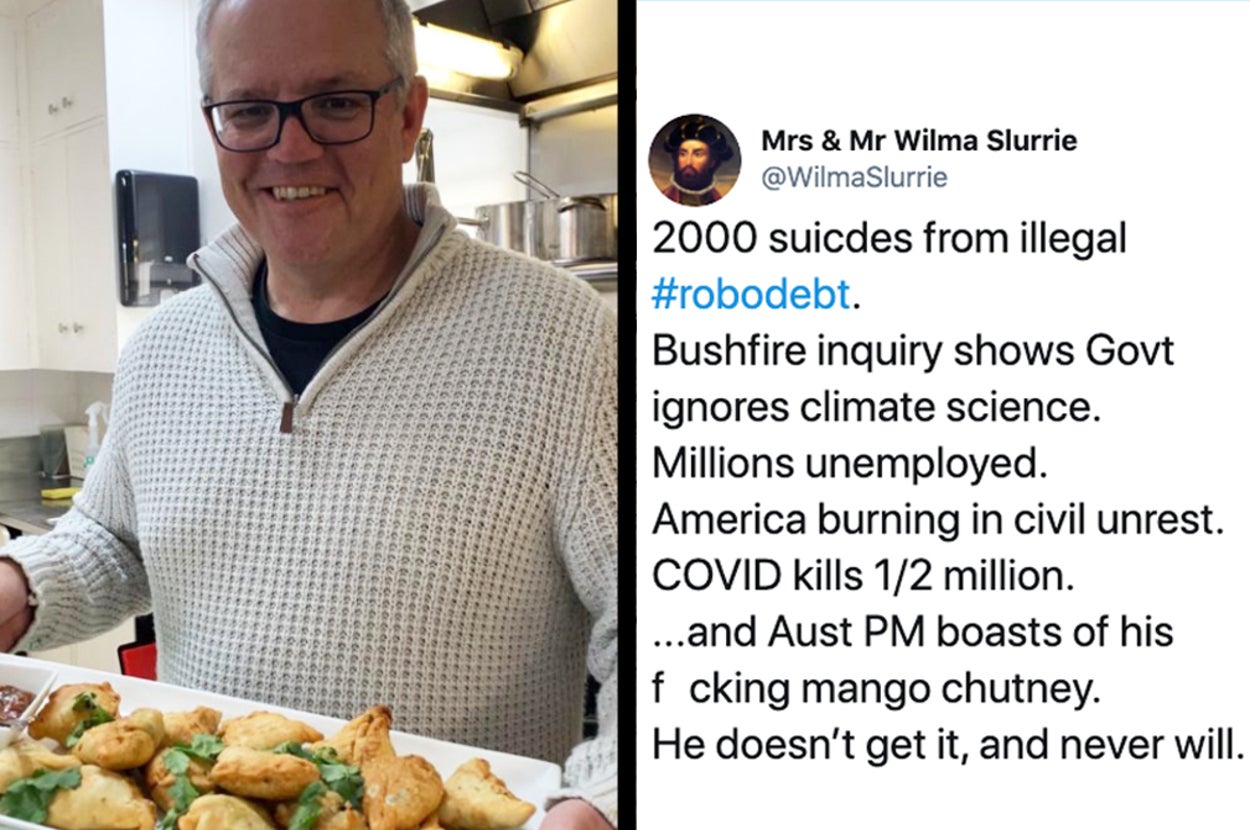Viewport: 1250px width, 830px height.
Task: Click the photo of man holding samosas
Action: pos(309,415)
